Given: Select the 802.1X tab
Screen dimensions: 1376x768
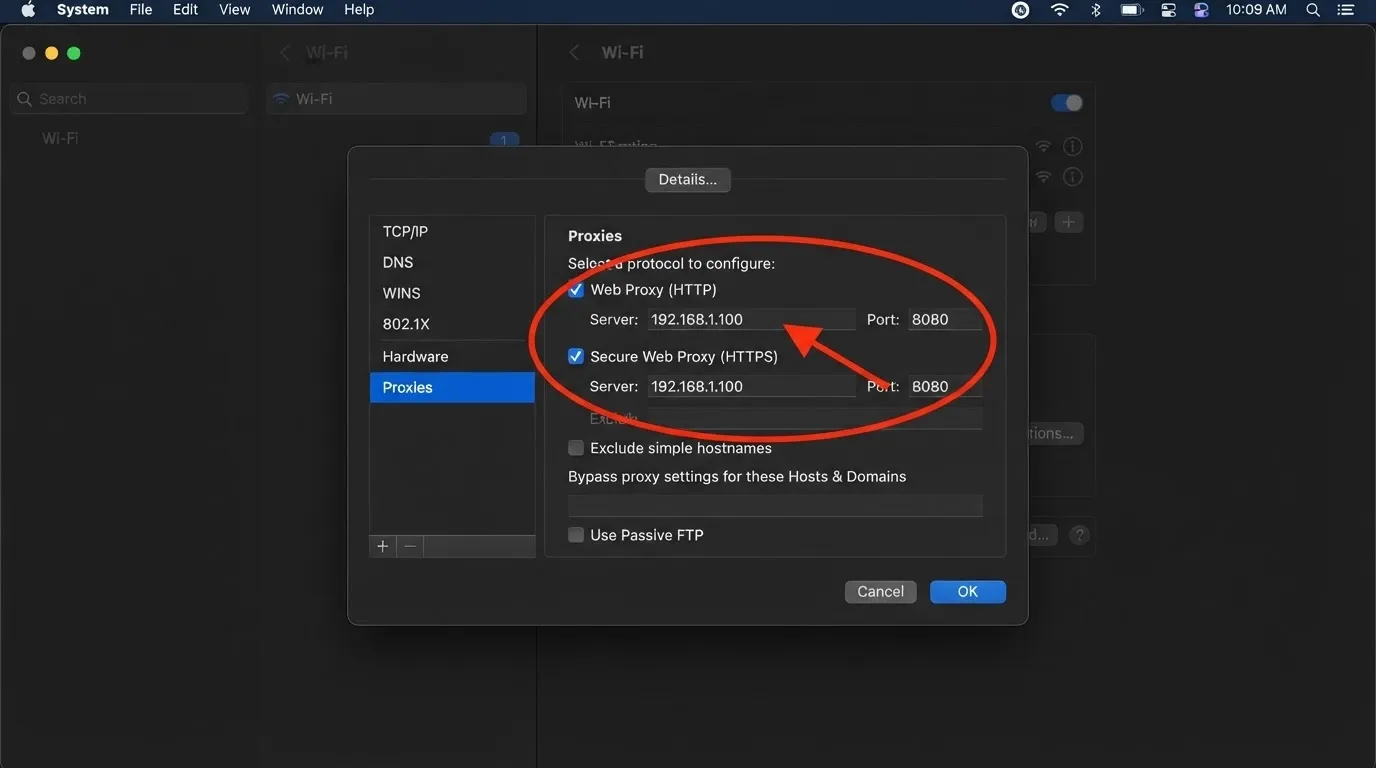Looking at the screenshot, I should click(452, 324).
